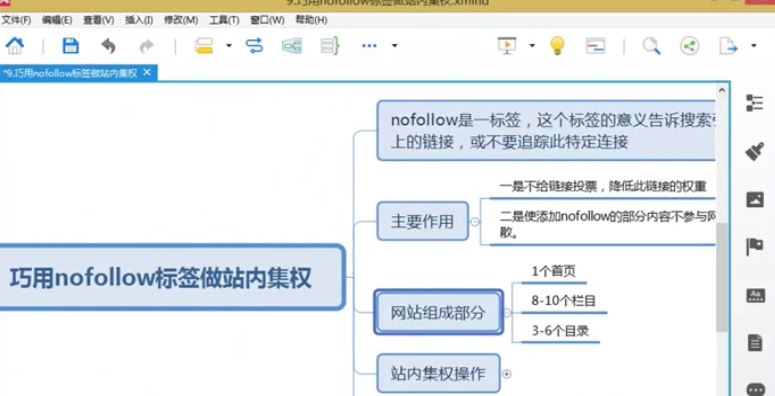775x396 pixels.
Task: Open the 插入(I) menu
Action: point(139,20)
